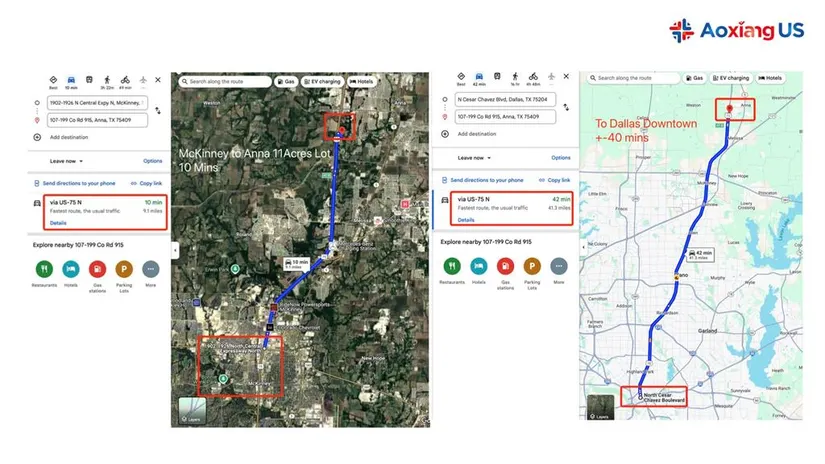Click the add destination plus icon in the right panel

[445, 133]
